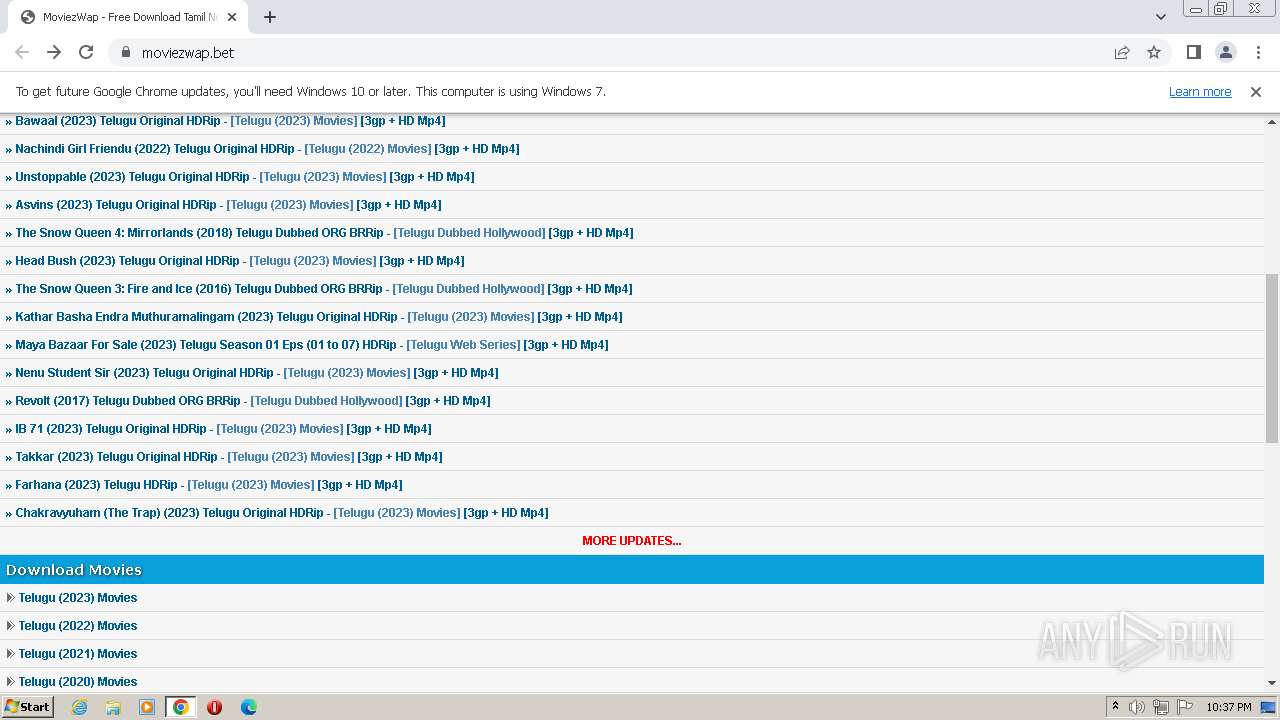Open Bawaal (2023) Telugu Original HDRip

click(x=118, y=120)
